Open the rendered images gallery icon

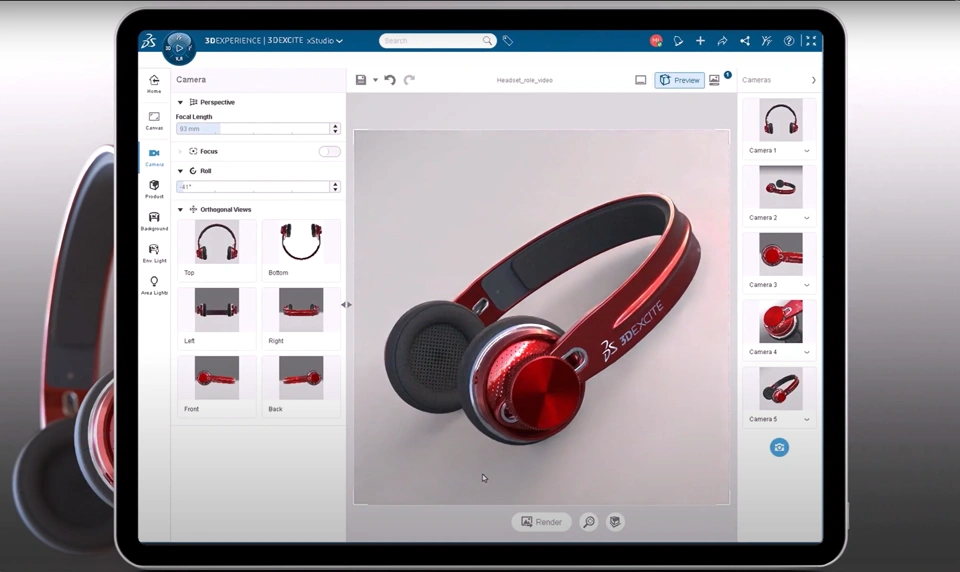click(714, 80)
